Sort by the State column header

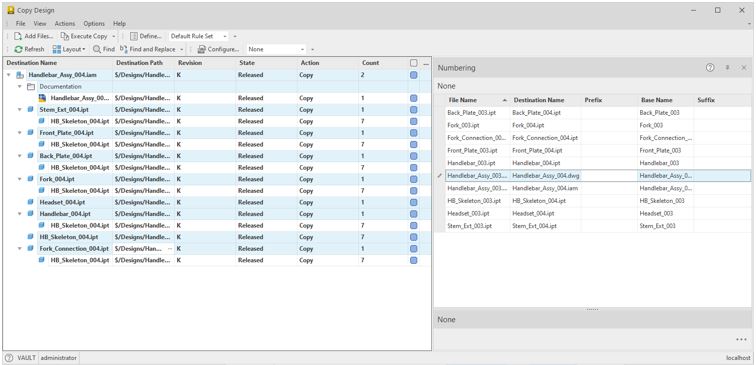267,63
